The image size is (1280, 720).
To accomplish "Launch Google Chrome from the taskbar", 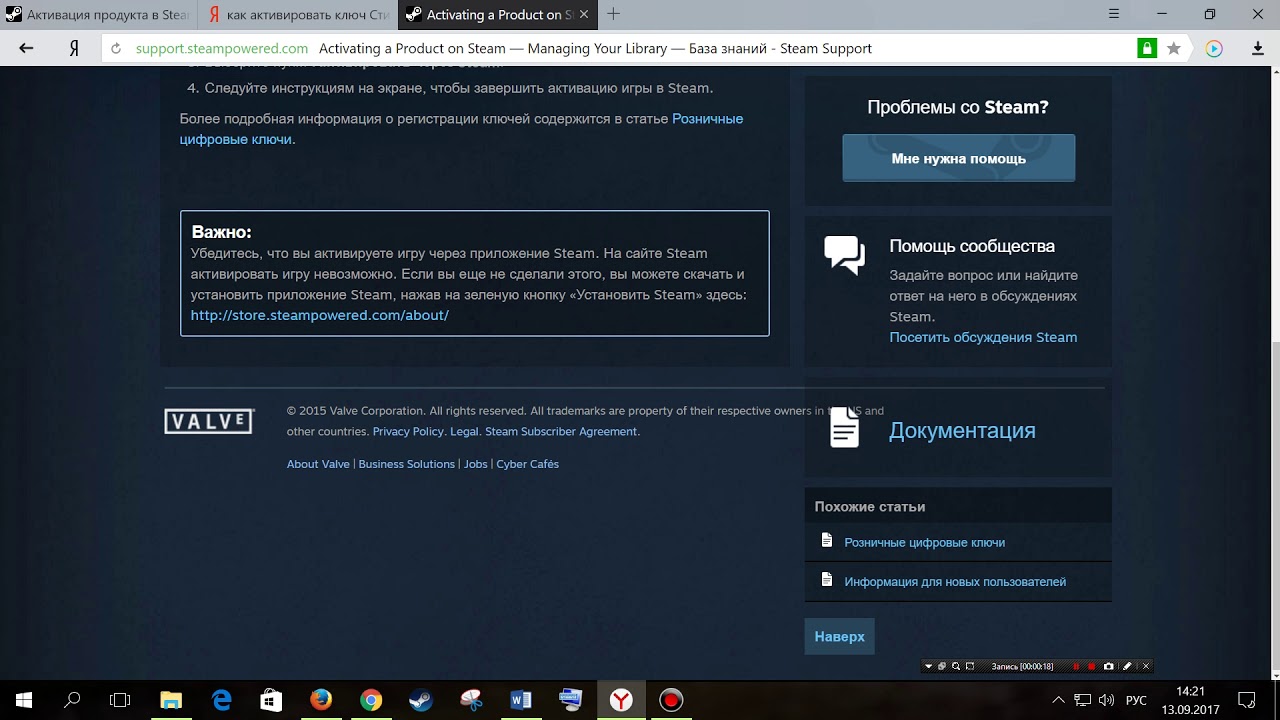I will click(x=371, y=700).
